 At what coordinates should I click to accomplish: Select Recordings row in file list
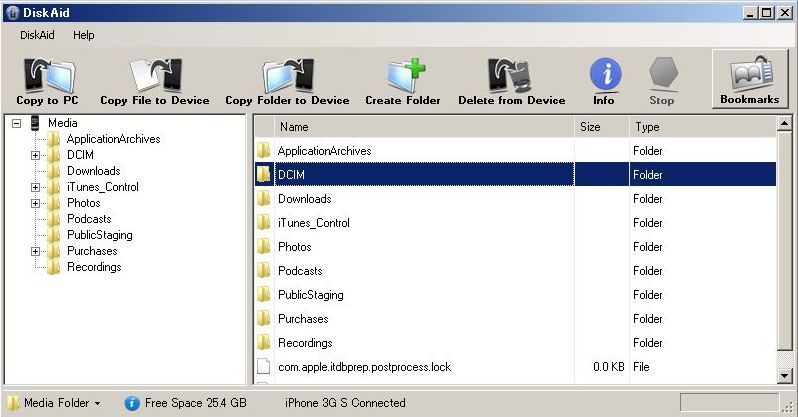click(516, 342)
